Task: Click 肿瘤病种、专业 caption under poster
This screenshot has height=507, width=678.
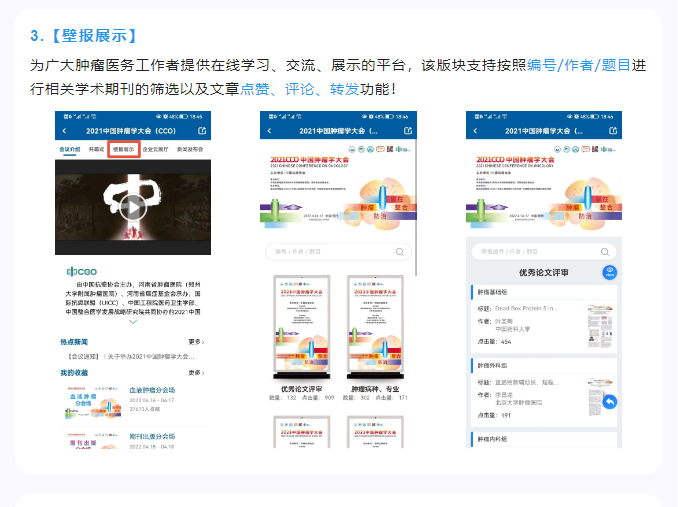Action: pyautogui.click(x=375, y=389)
